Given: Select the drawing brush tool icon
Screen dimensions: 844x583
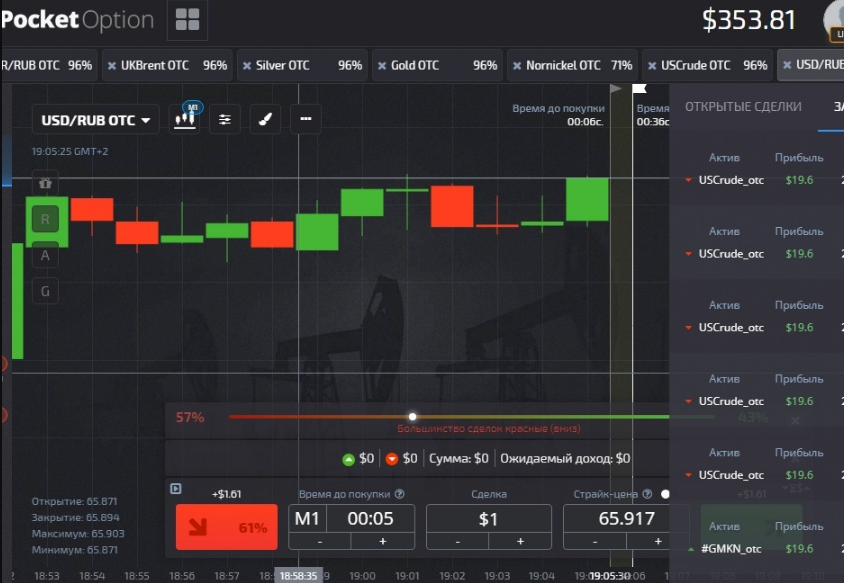Looking at the screenshot, I should coord(265,119).
